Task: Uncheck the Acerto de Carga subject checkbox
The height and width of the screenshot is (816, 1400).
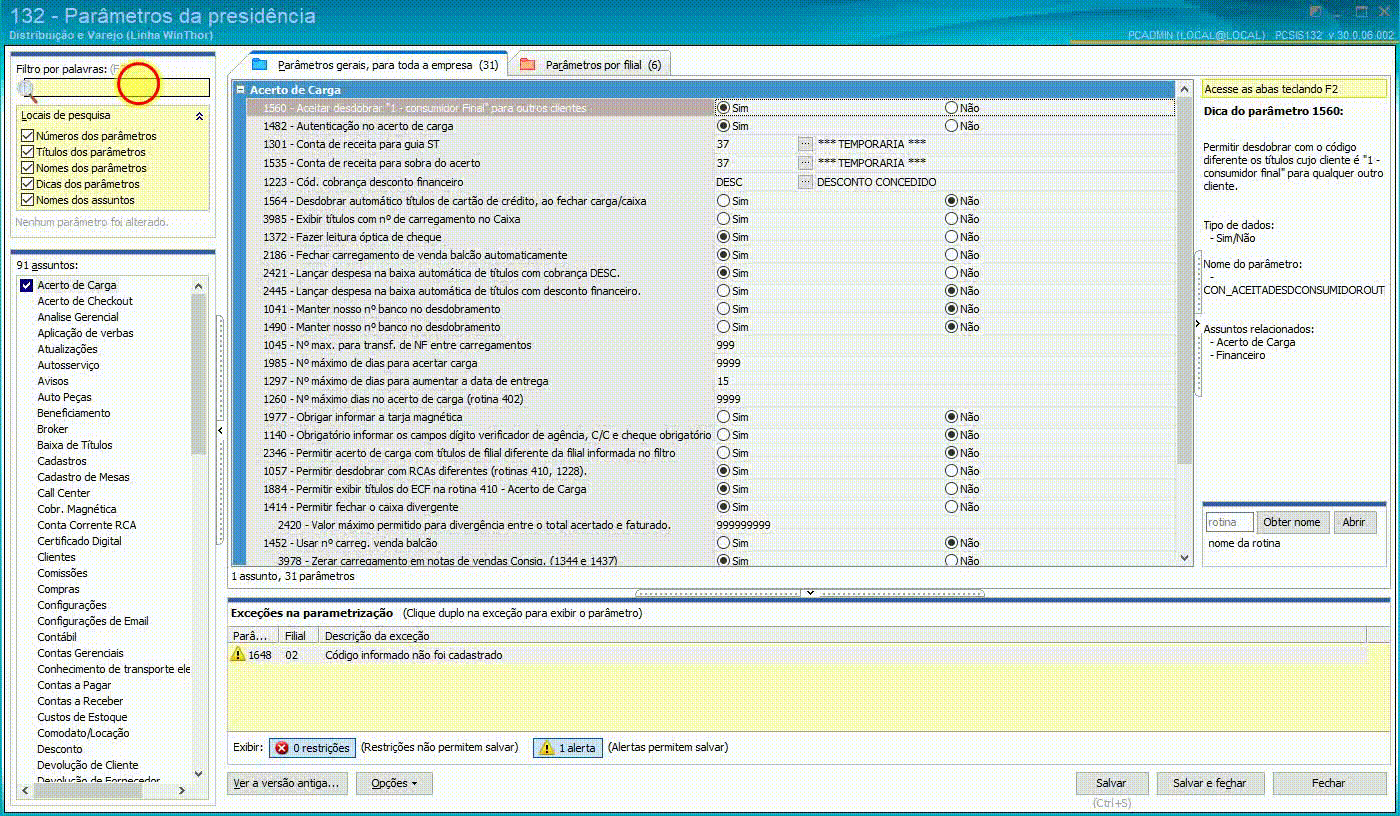Action: pos(27,285)
